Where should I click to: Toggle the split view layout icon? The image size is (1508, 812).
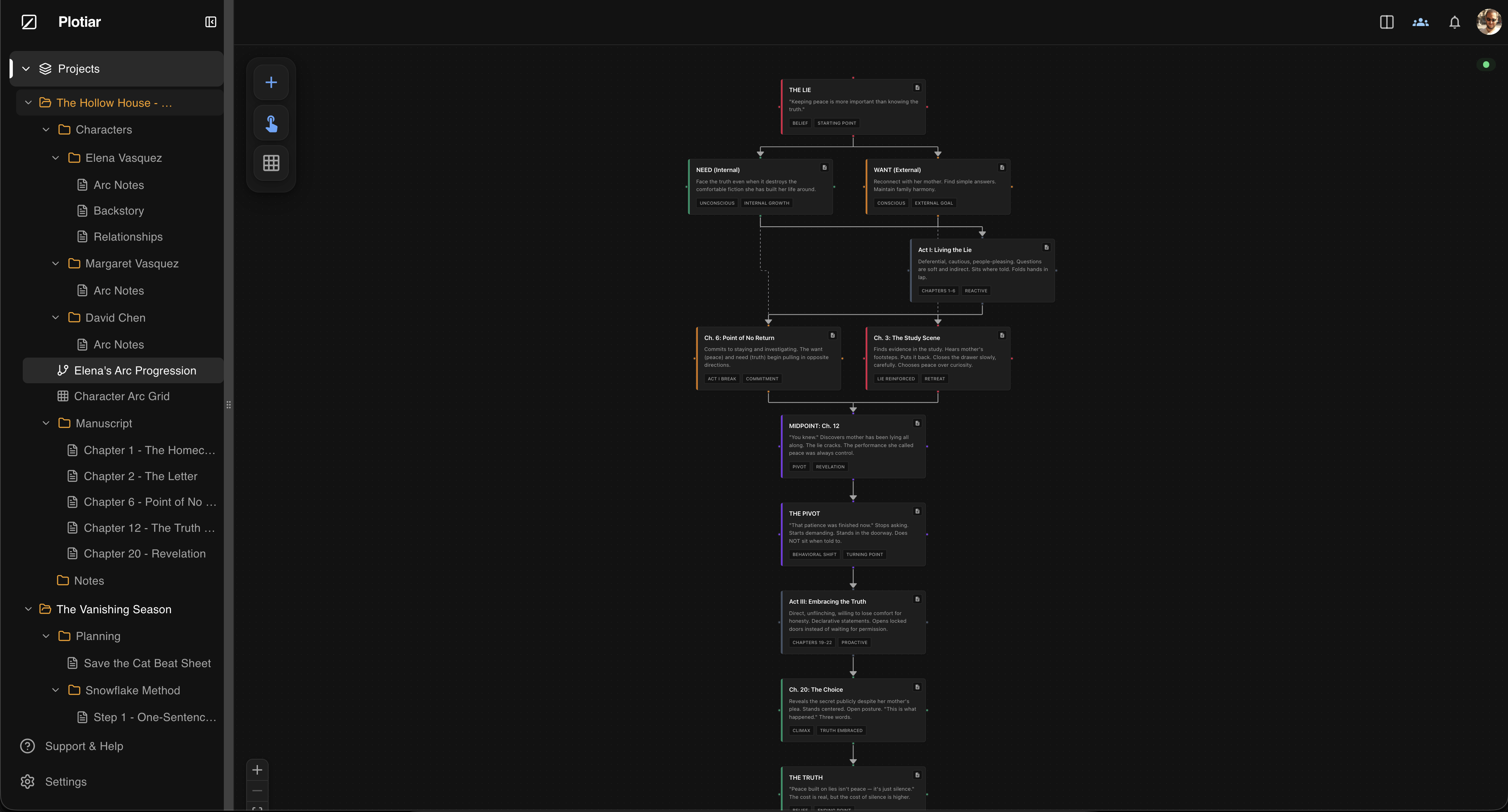click(x=1387, y=22)
